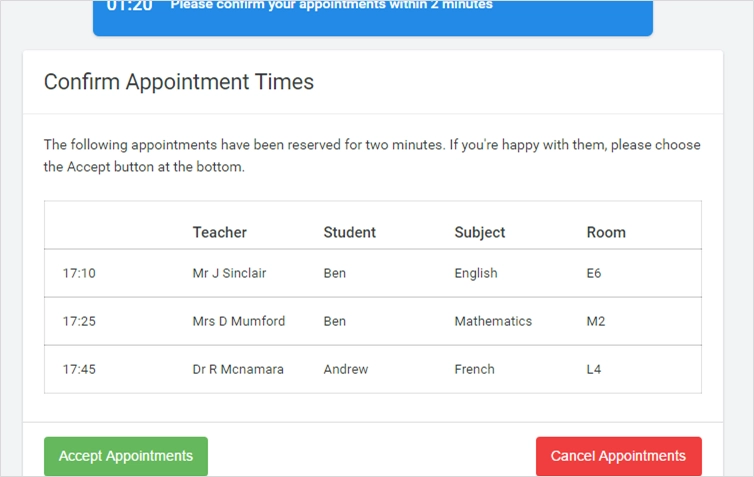Screen dimensions: 754x477
Task: Select the French subject cell
Action: pos(474,369)
